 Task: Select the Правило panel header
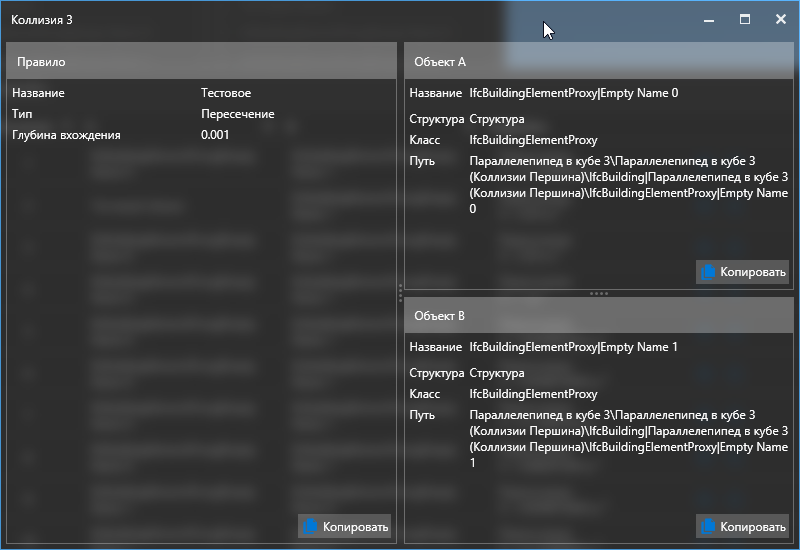coord(202,61)
